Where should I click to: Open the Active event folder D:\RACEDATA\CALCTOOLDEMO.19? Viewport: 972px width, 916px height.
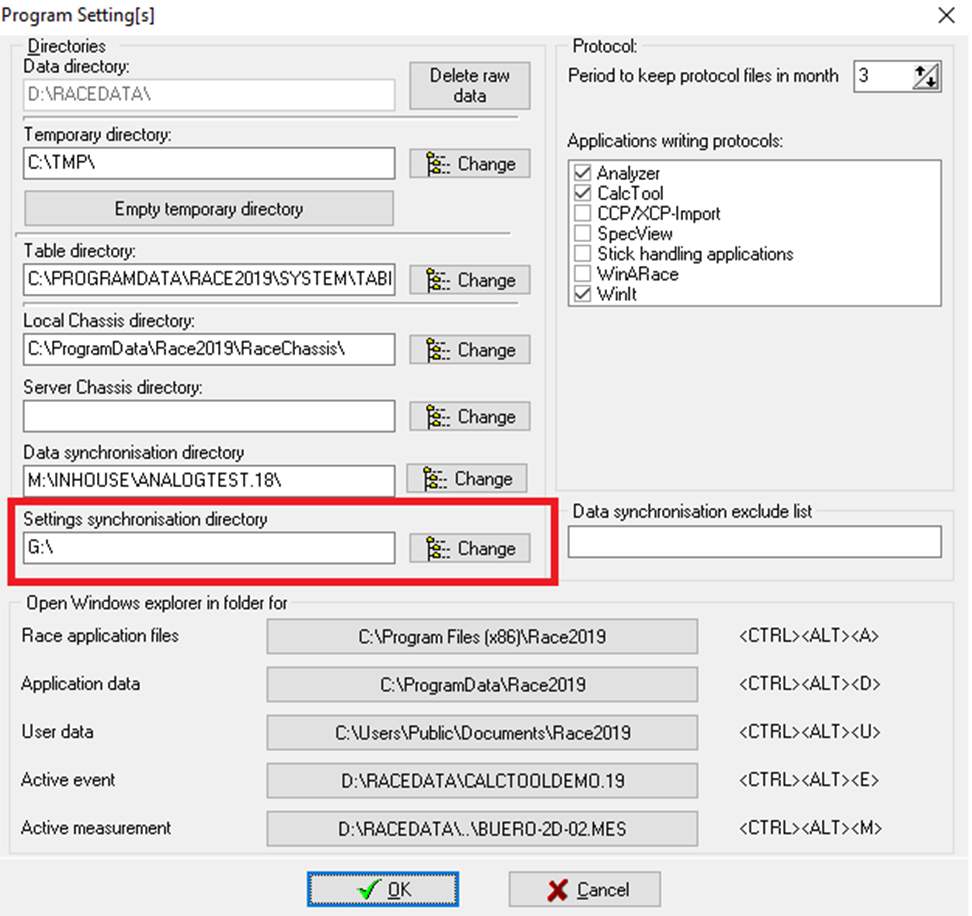coord(482,780)
